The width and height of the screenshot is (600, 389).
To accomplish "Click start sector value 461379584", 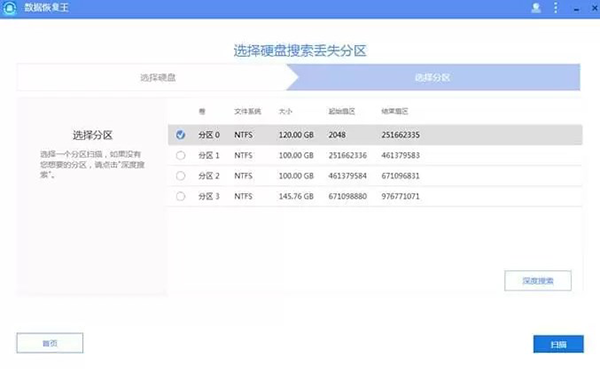I will click(x=347, y=176).
